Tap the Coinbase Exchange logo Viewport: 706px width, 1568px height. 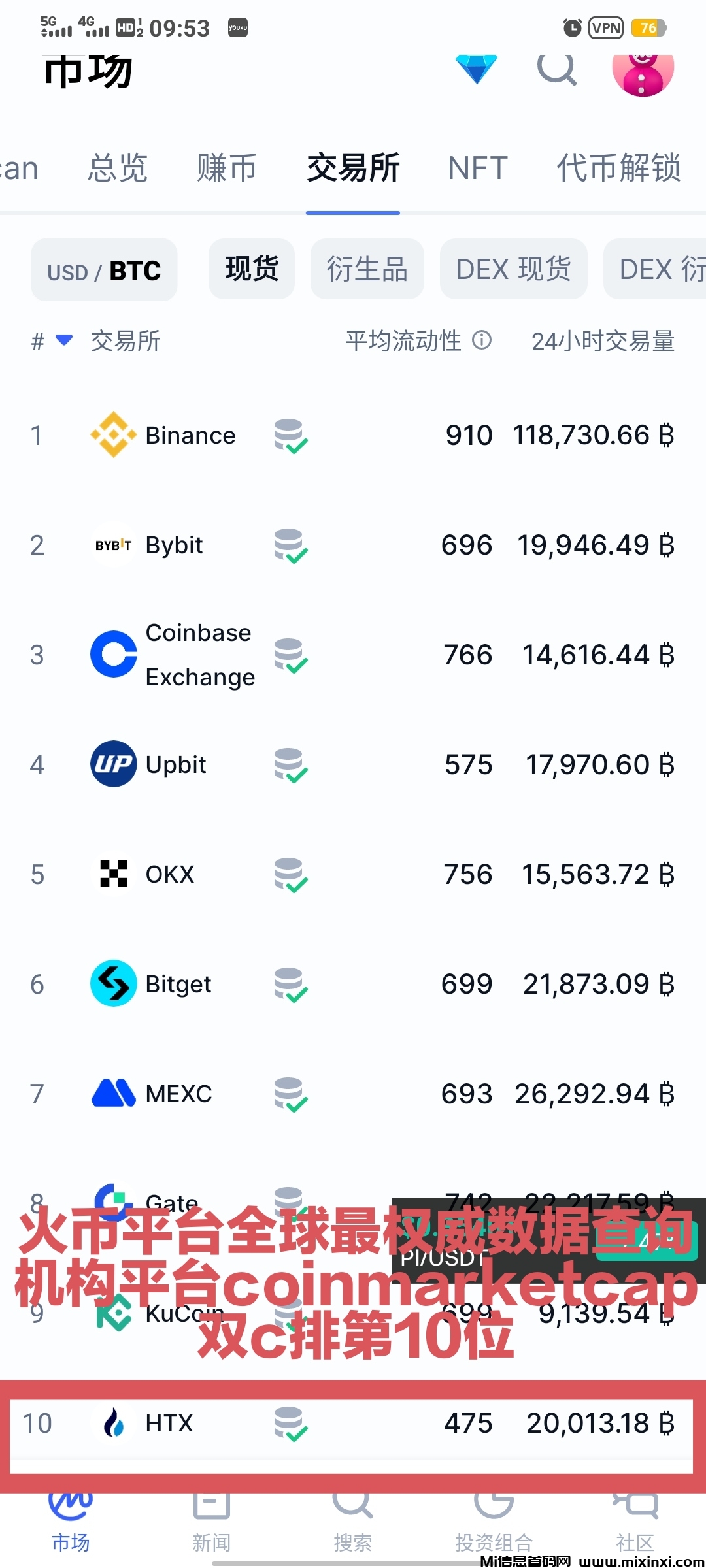(114, 654)
